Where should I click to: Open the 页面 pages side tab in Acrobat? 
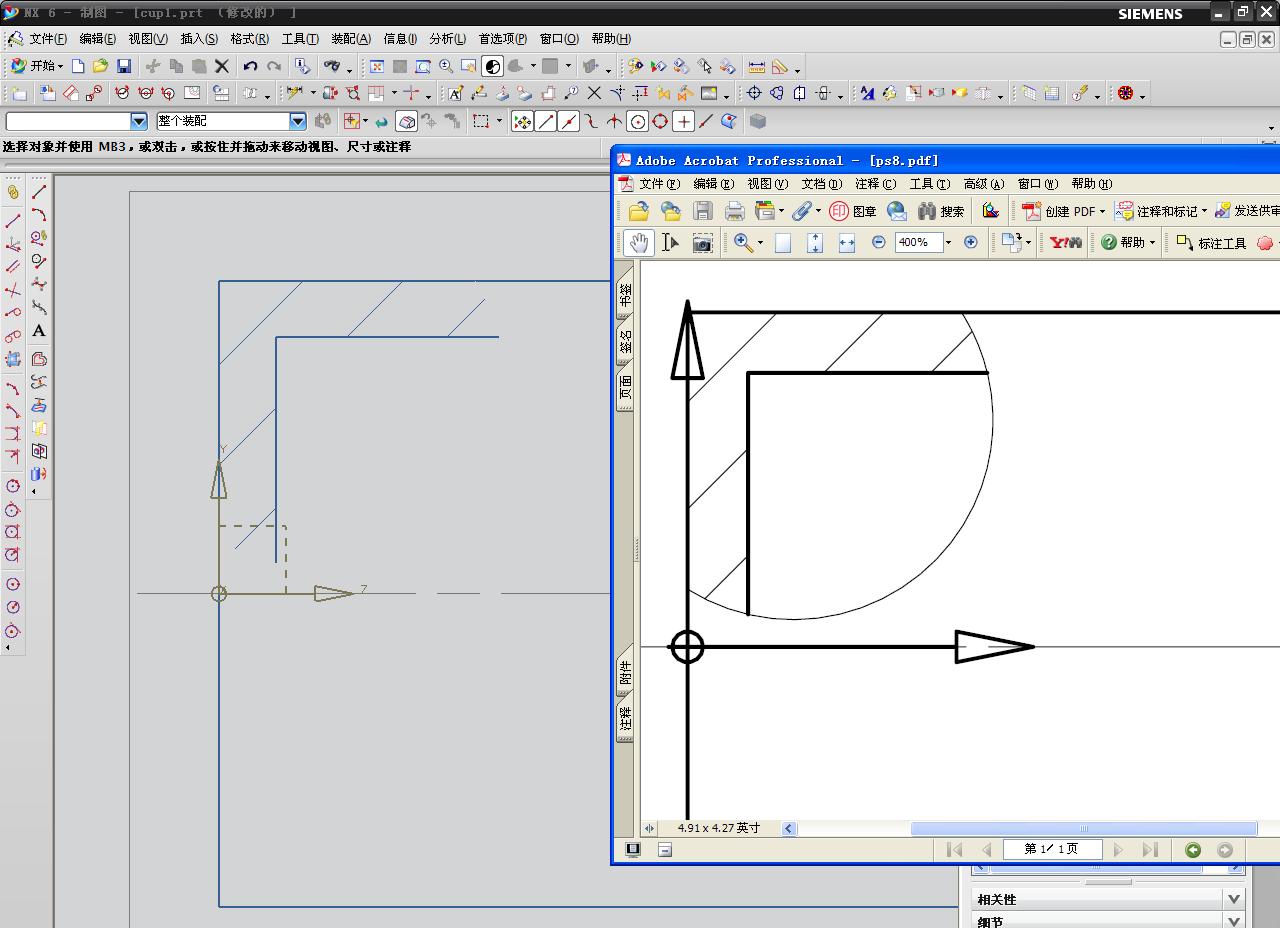pos(625,387)
